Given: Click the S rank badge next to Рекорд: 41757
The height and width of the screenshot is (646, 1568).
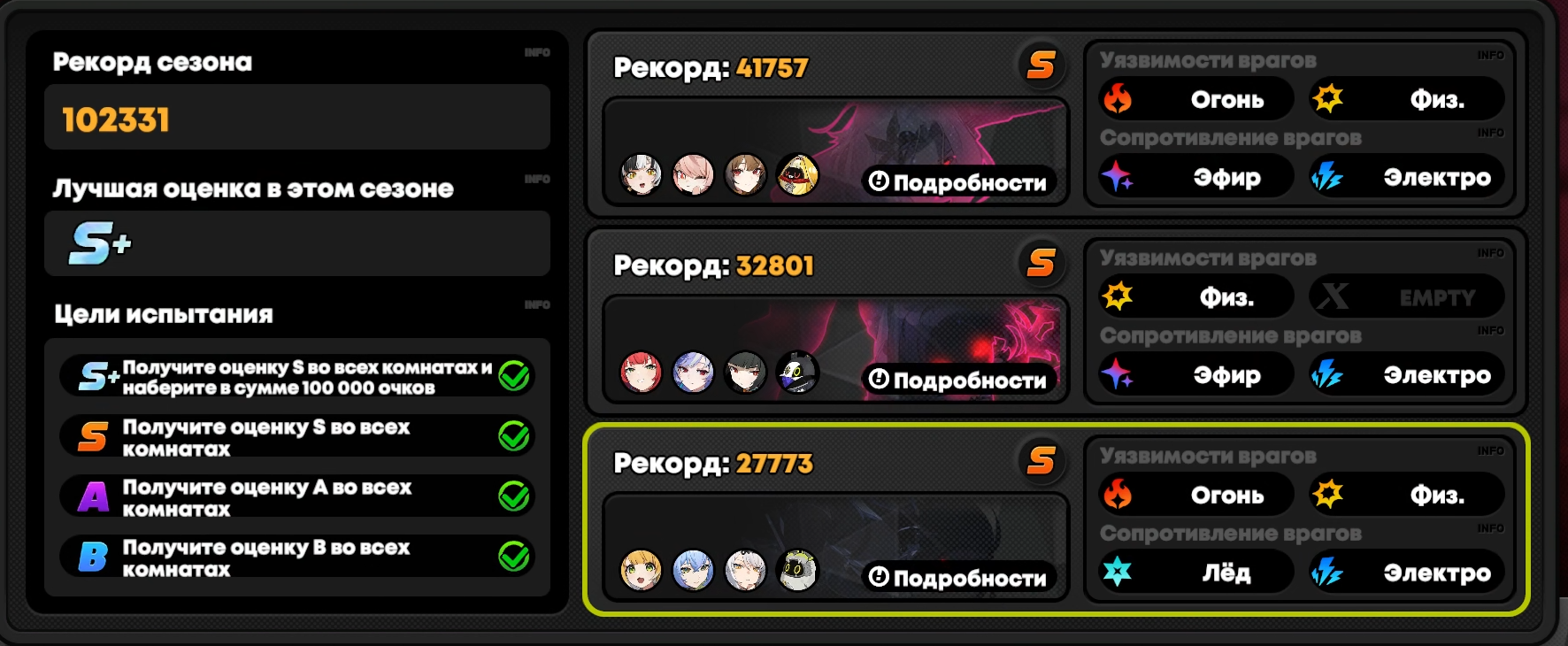Looking at the screenshot, I should (x=1041, y=65).
